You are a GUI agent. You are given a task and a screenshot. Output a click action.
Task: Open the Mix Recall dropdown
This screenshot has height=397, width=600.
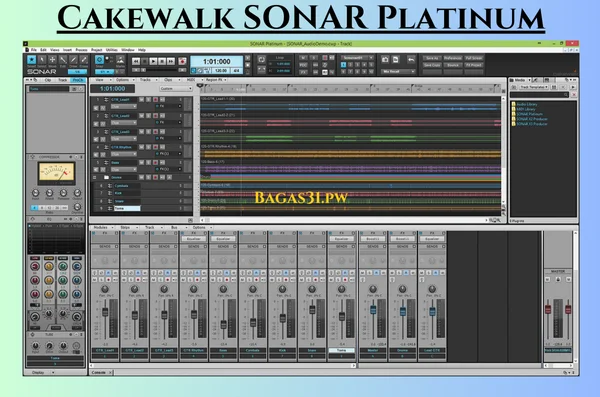click(398, 72)
